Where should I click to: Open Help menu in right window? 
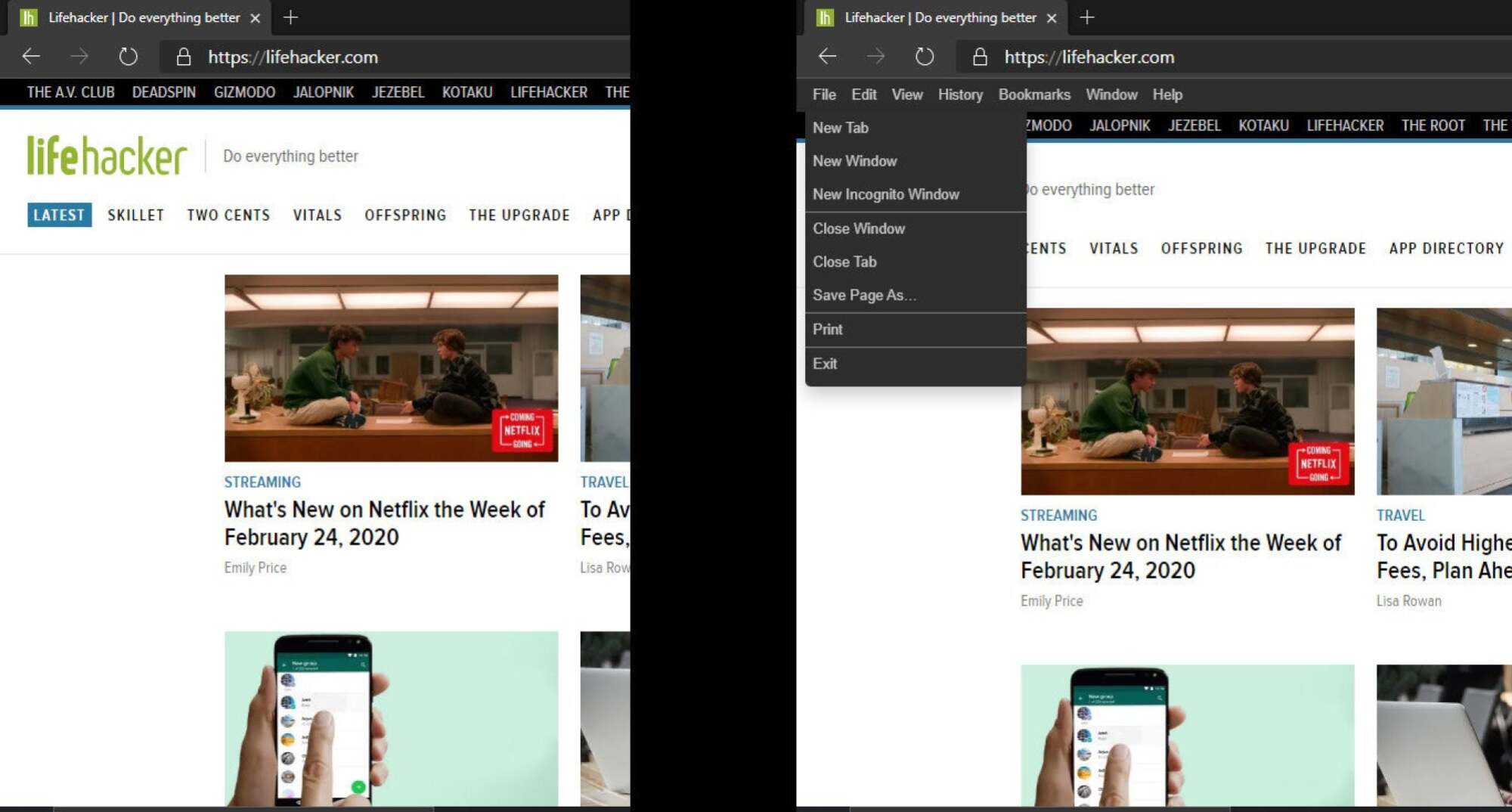coord(1167,95)
